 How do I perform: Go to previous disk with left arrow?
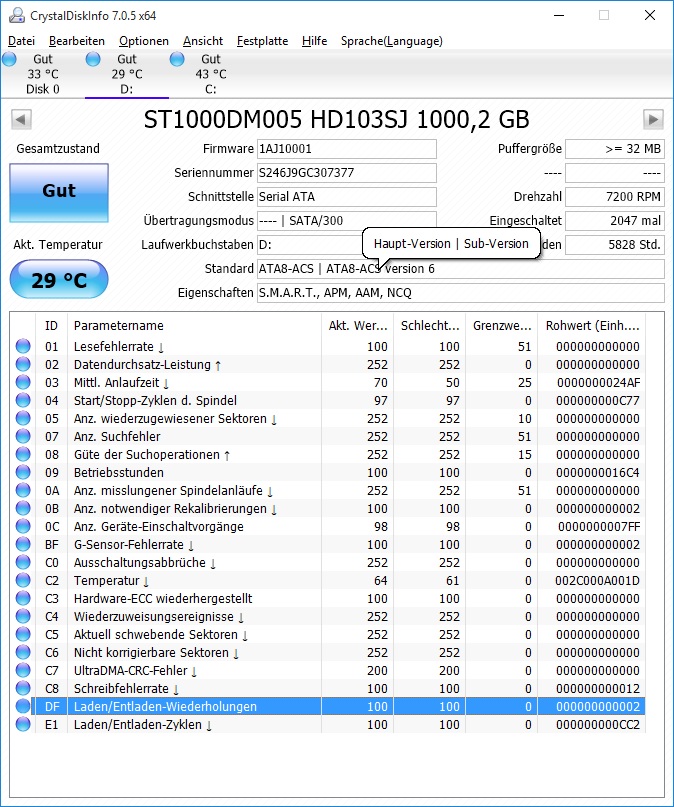(21, 120)
